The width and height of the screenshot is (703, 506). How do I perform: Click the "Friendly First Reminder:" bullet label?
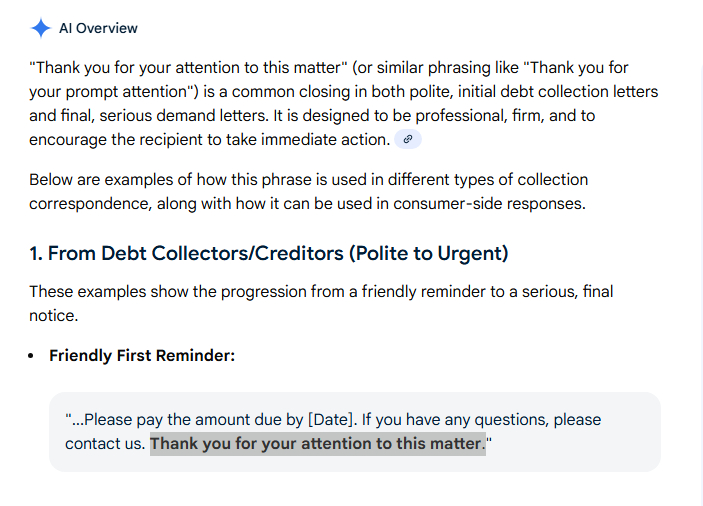pyautogui.click(x=142, y=355)
